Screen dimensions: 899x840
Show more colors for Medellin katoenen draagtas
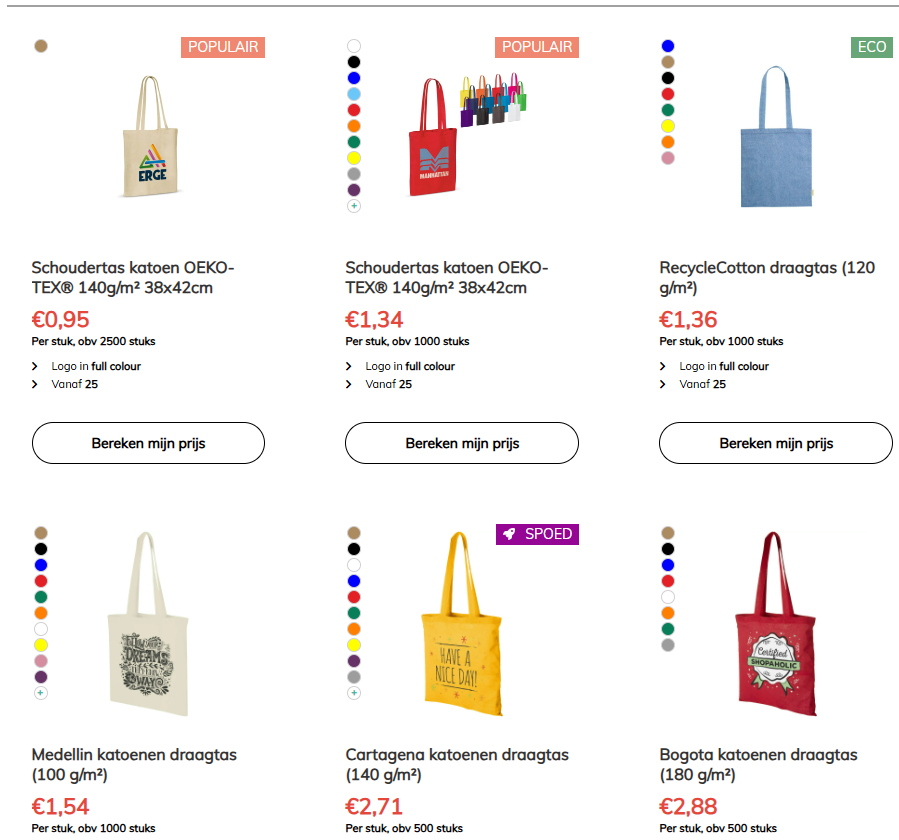[40, 693]
